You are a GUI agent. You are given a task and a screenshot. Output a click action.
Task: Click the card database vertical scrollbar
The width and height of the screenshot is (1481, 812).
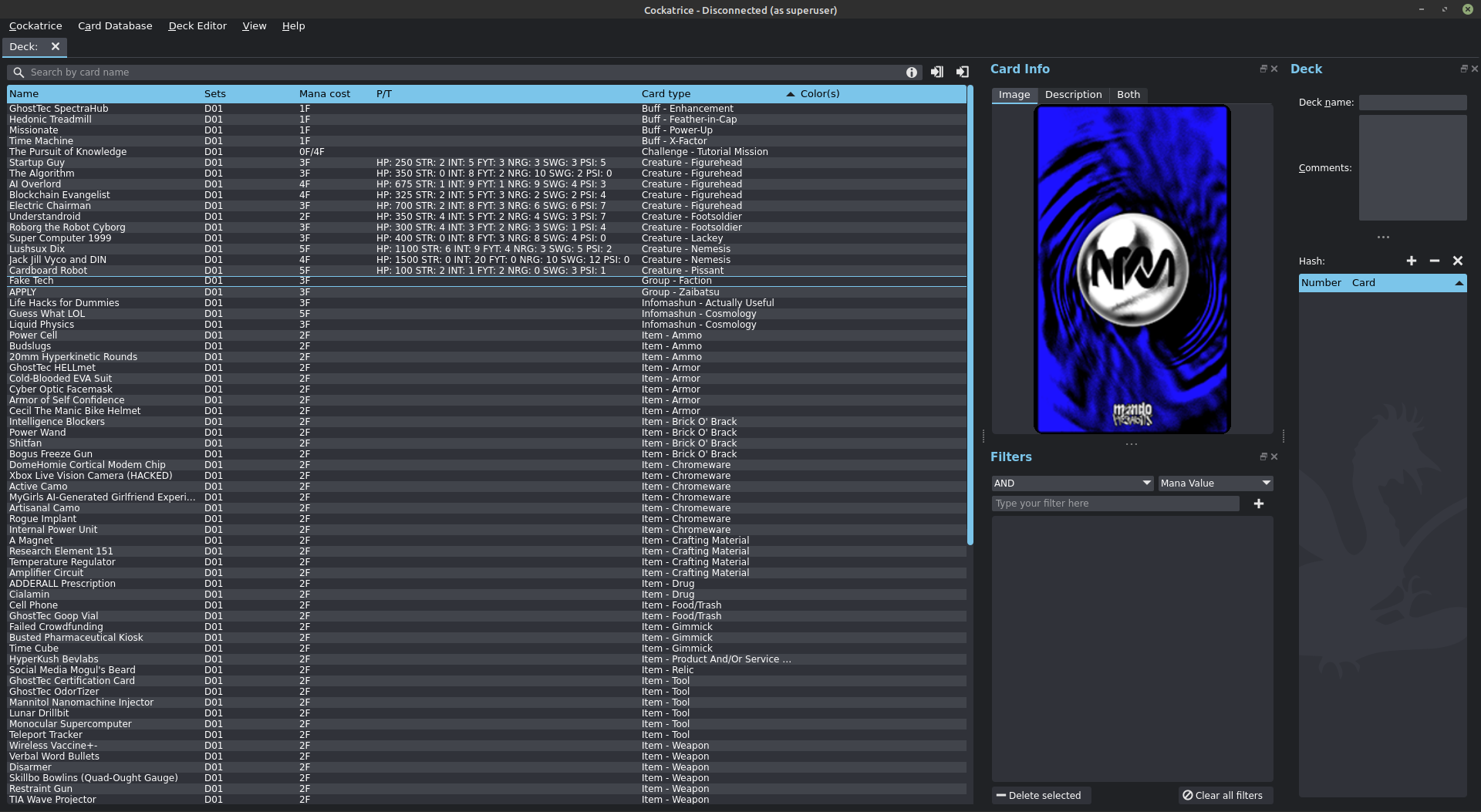tap(970, 316)
